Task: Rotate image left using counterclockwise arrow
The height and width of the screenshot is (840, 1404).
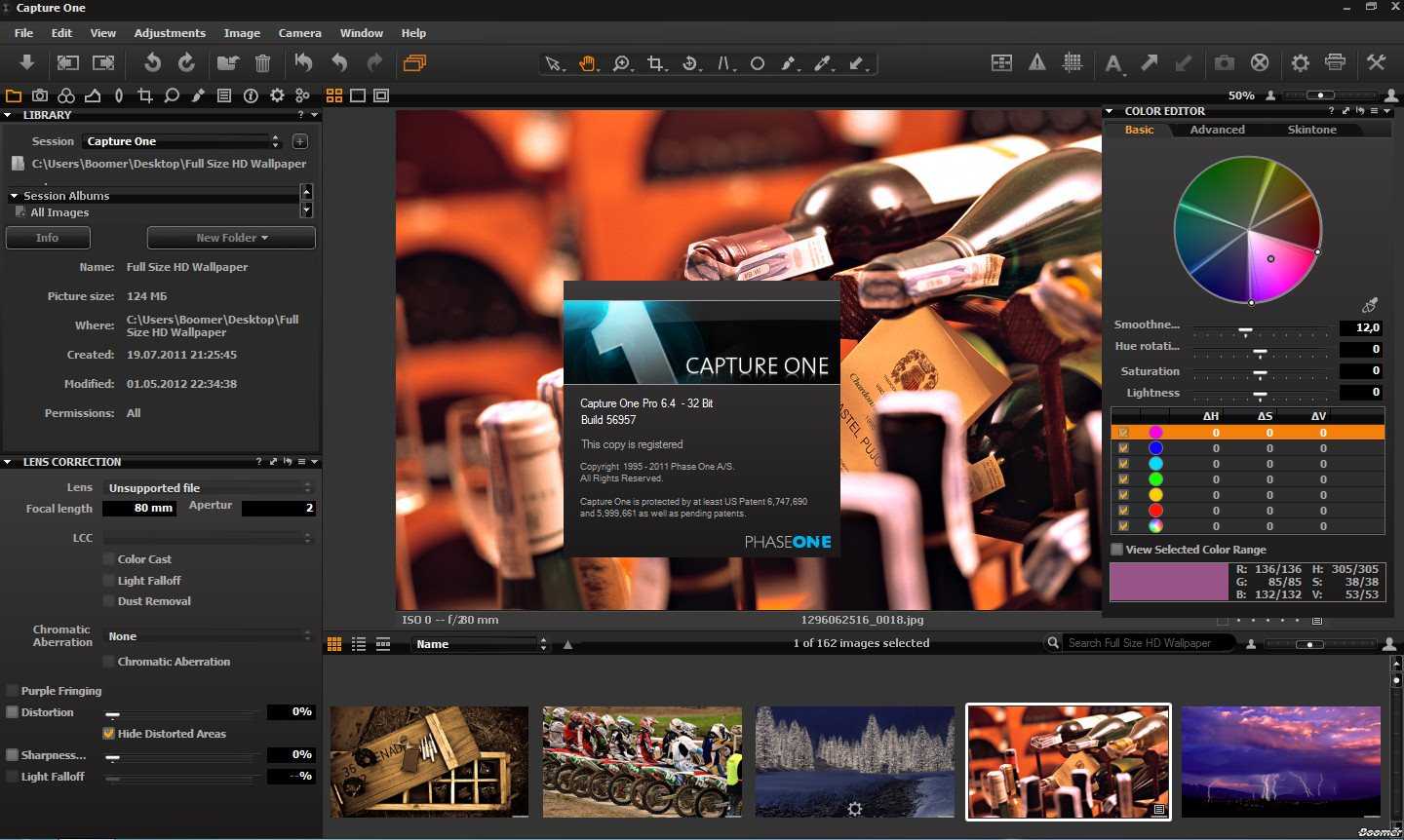Action: click(x=152, y=62)
